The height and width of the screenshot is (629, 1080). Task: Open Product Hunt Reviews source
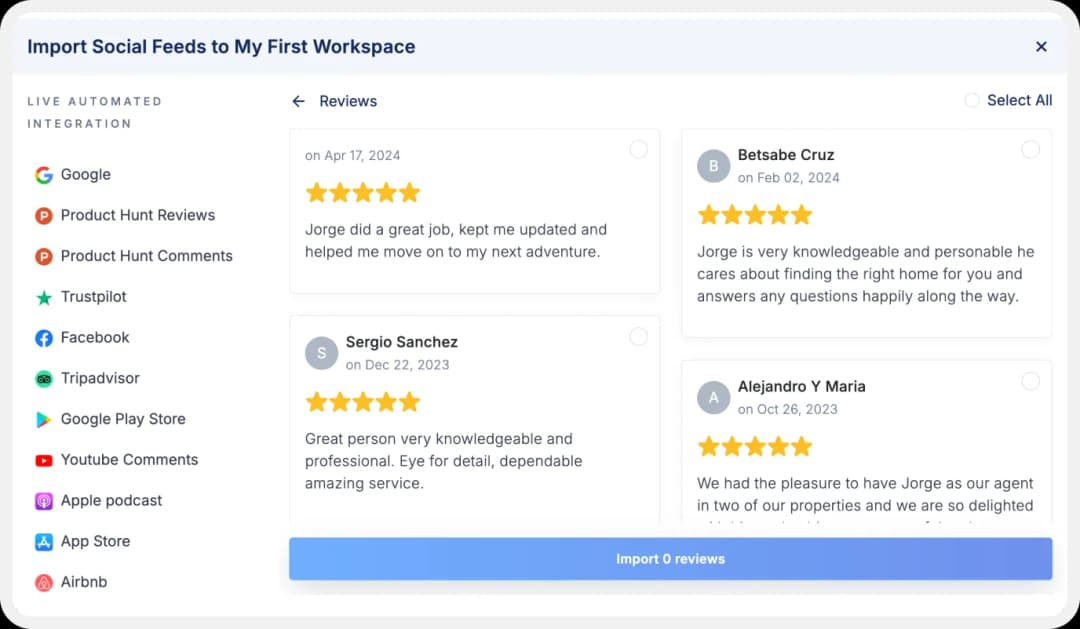click(x=137, y=215)
